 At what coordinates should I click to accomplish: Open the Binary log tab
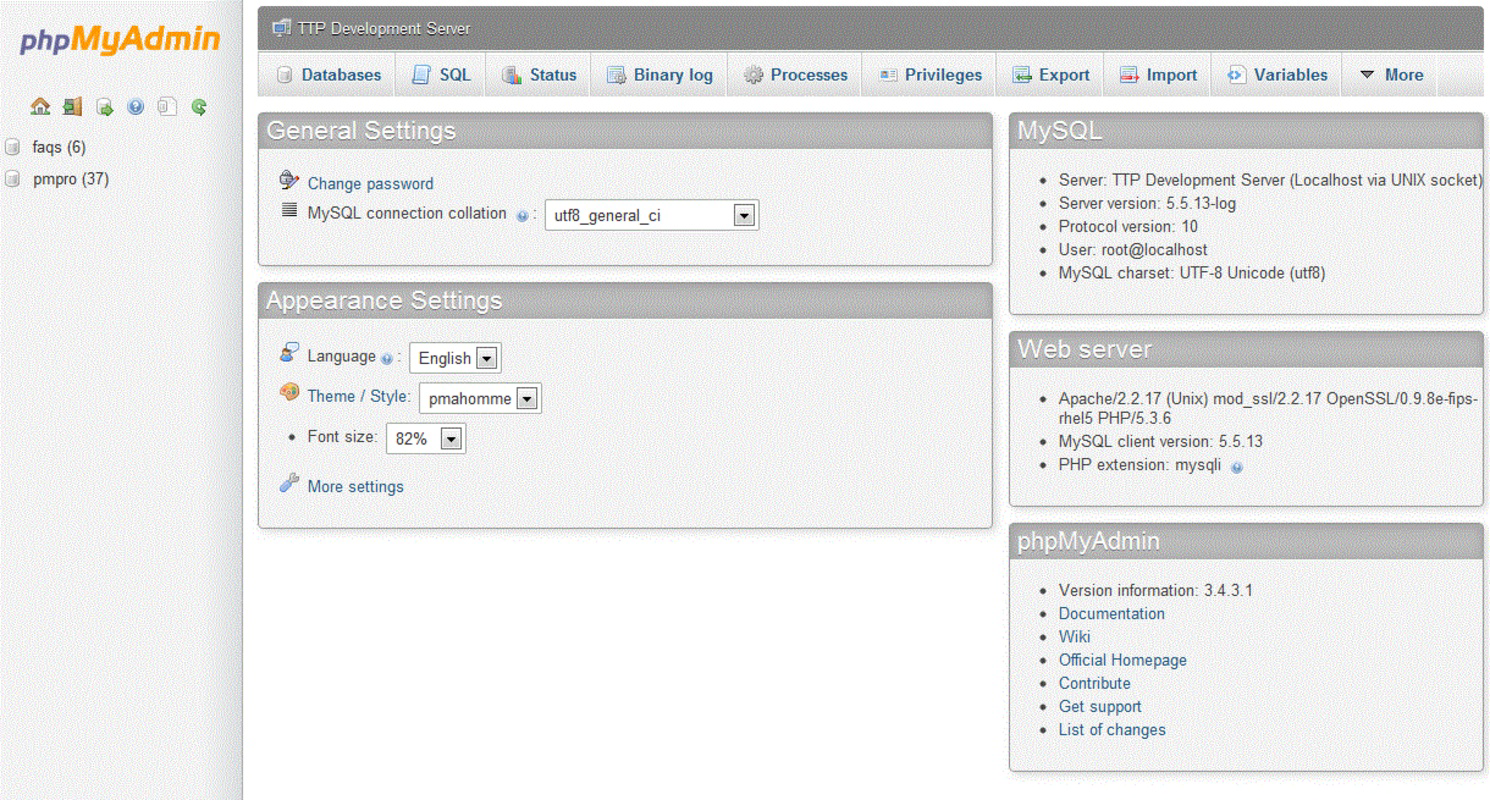point(659,75)
